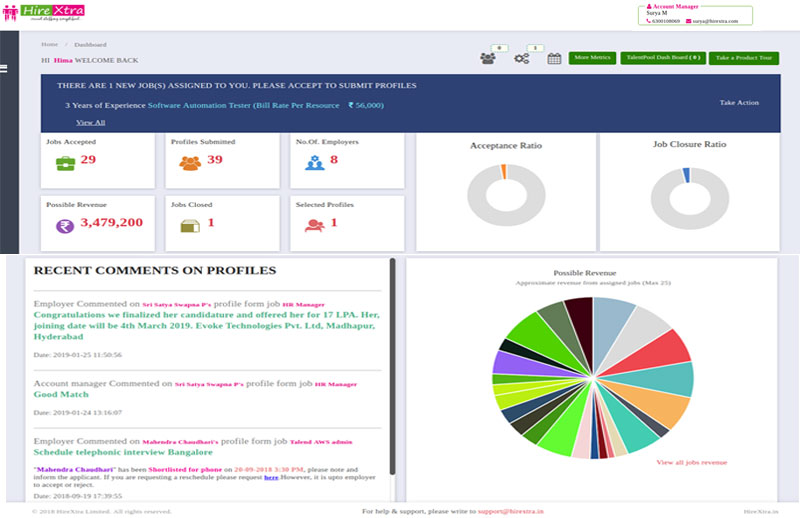Click the Profiles Submitted people icon

pyautogui.click(x=189, y=161)
